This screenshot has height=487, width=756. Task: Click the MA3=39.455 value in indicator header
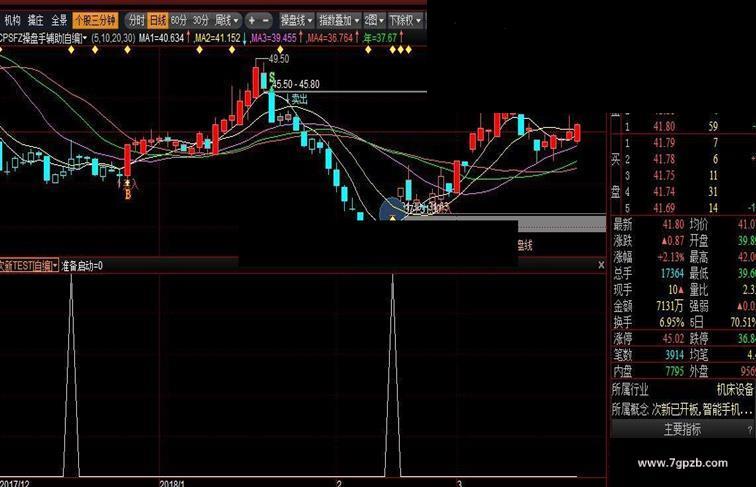[x=274, y=38]
